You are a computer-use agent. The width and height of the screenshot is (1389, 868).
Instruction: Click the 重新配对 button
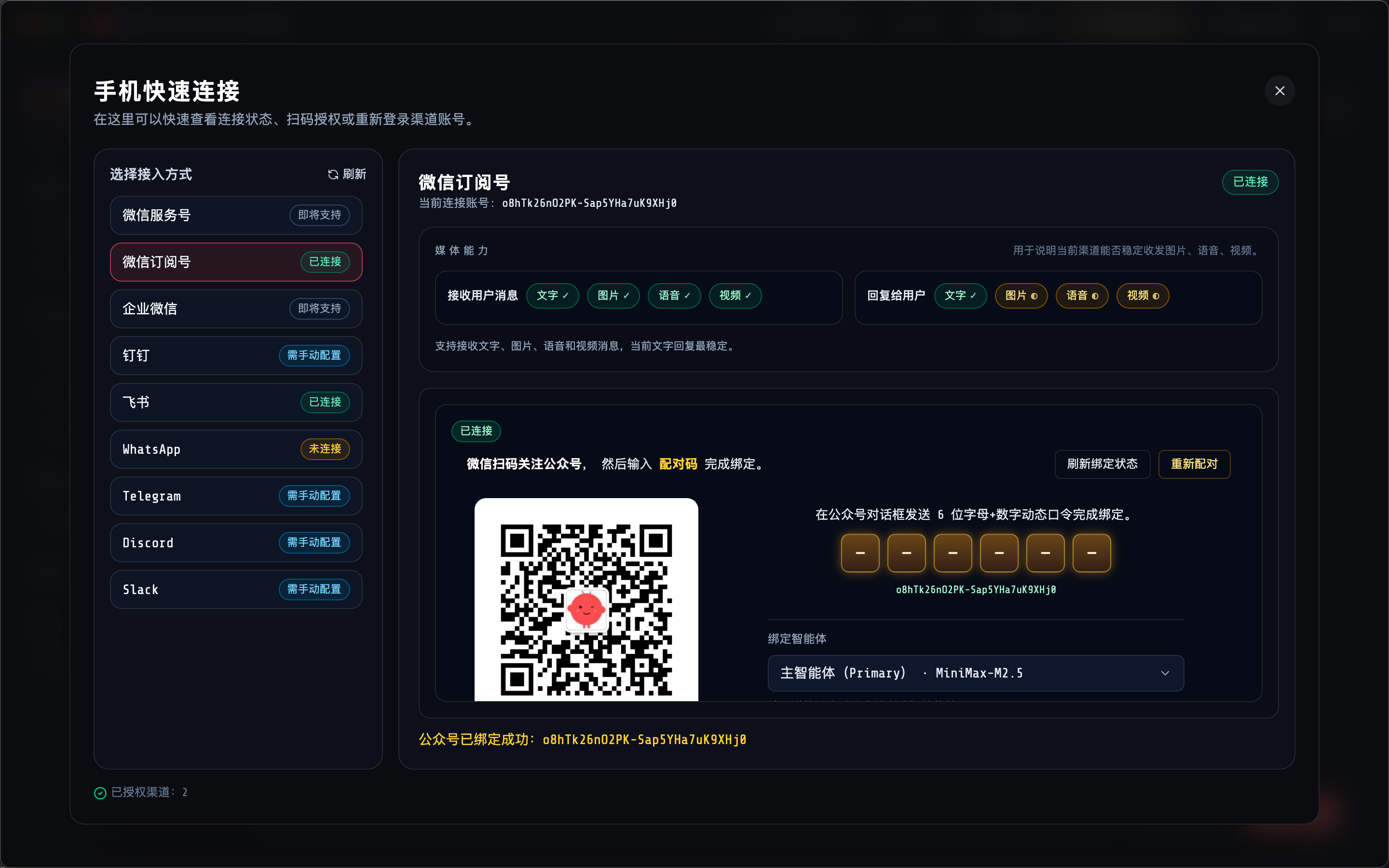point(1195,464)
